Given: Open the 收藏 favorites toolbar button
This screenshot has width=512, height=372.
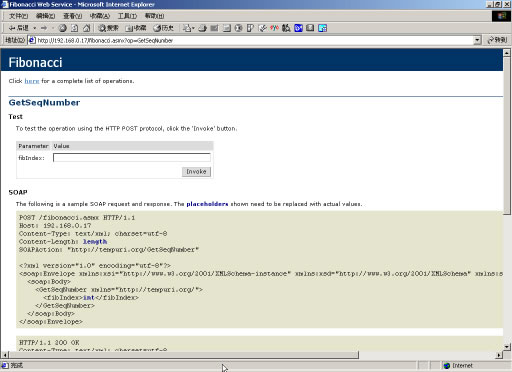Looking at the screenshot, I should (136, 28).
